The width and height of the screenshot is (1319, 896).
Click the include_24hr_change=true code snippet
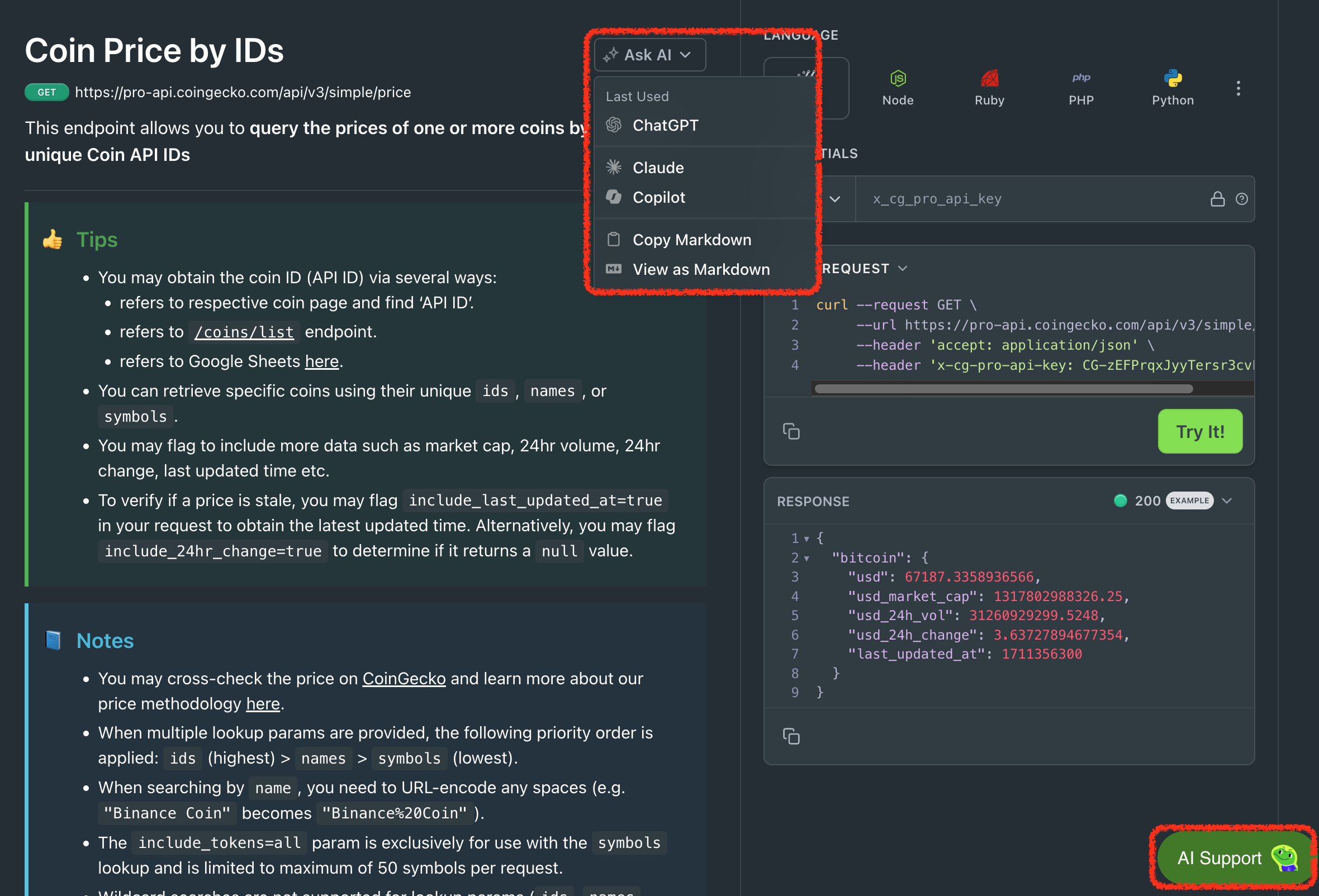(x=213, y=551)
